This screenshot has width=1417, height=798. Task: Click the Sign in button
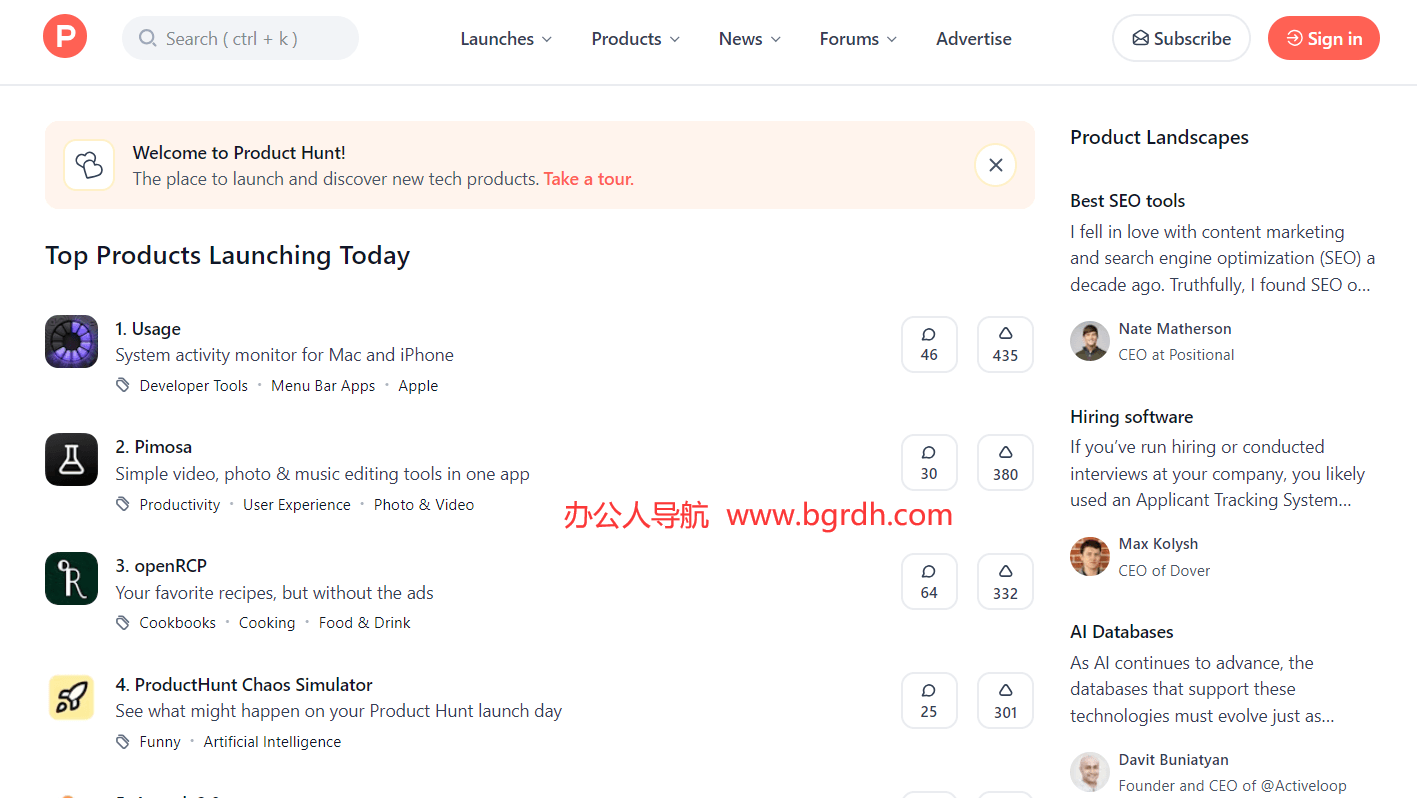click(x=1322, y=37)
